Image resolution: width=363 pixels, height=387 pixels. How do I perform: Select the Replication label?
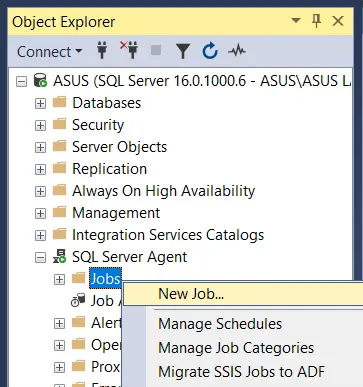coord(109,169)
